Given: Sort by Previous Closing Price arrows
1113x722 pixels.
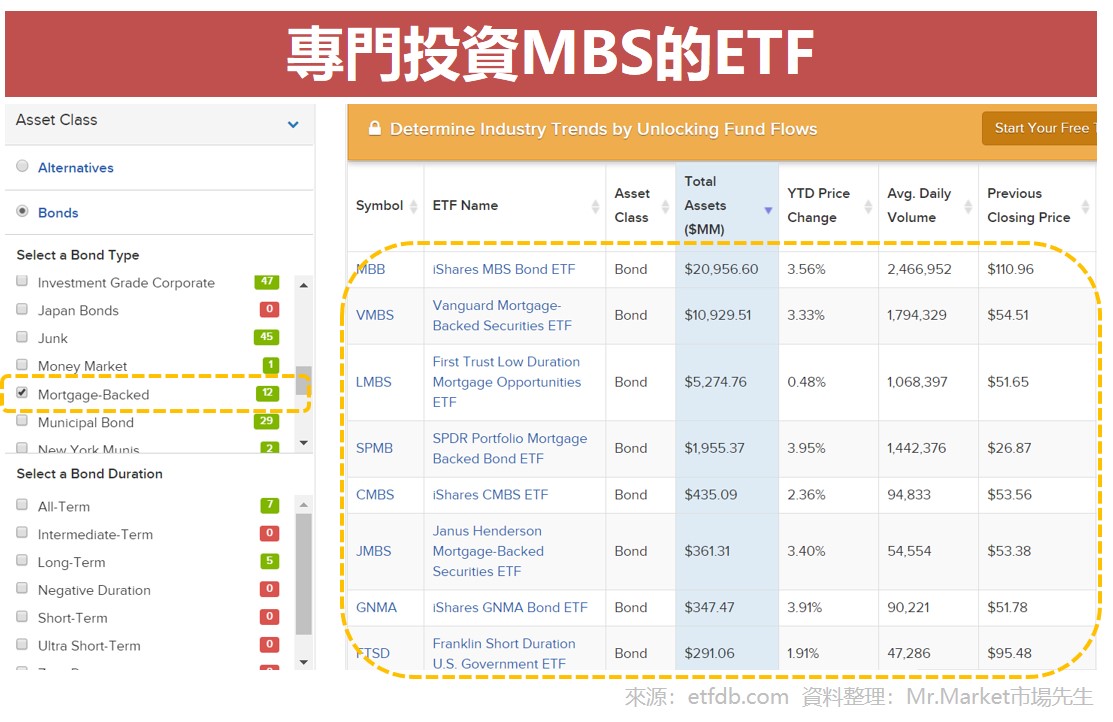Looking at the screenshot, I should pos(1085,206).
